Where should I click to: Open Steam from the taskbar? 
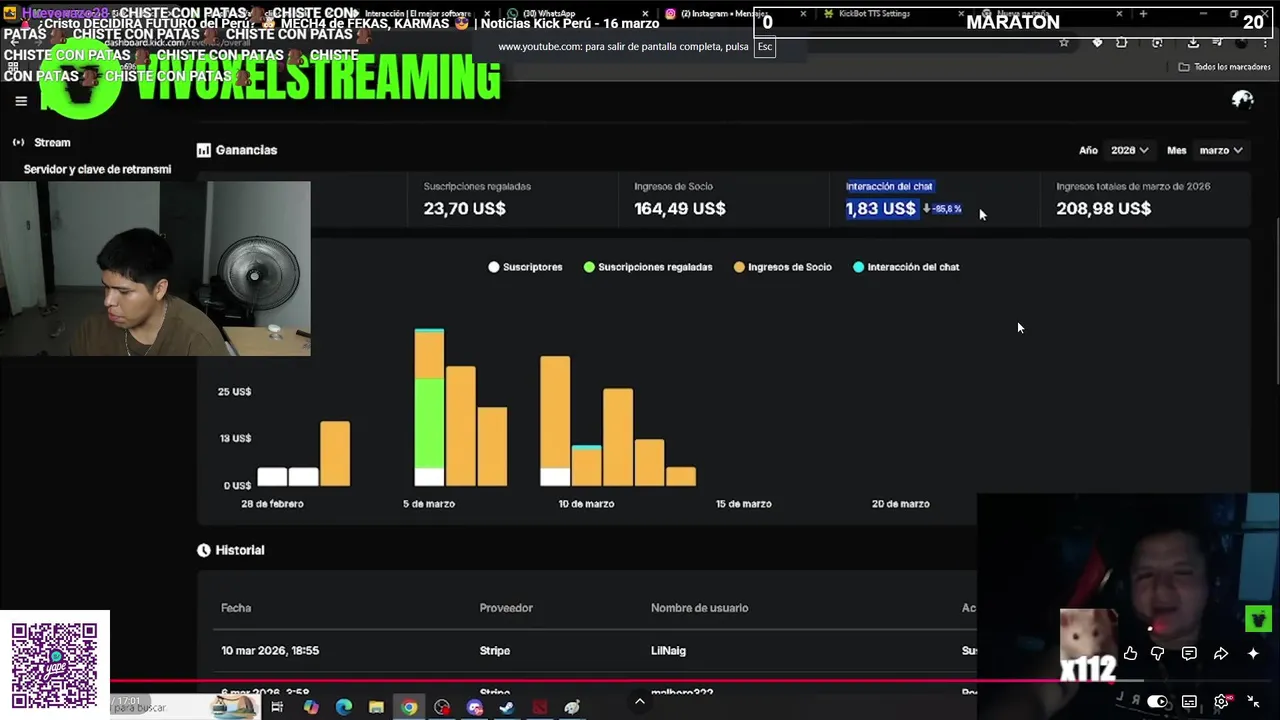(507, 708)
